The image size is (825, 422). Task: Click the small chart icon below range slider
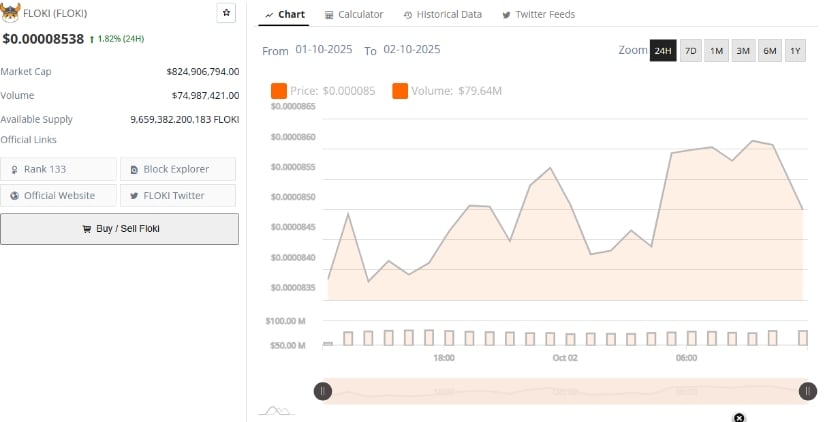276,410
